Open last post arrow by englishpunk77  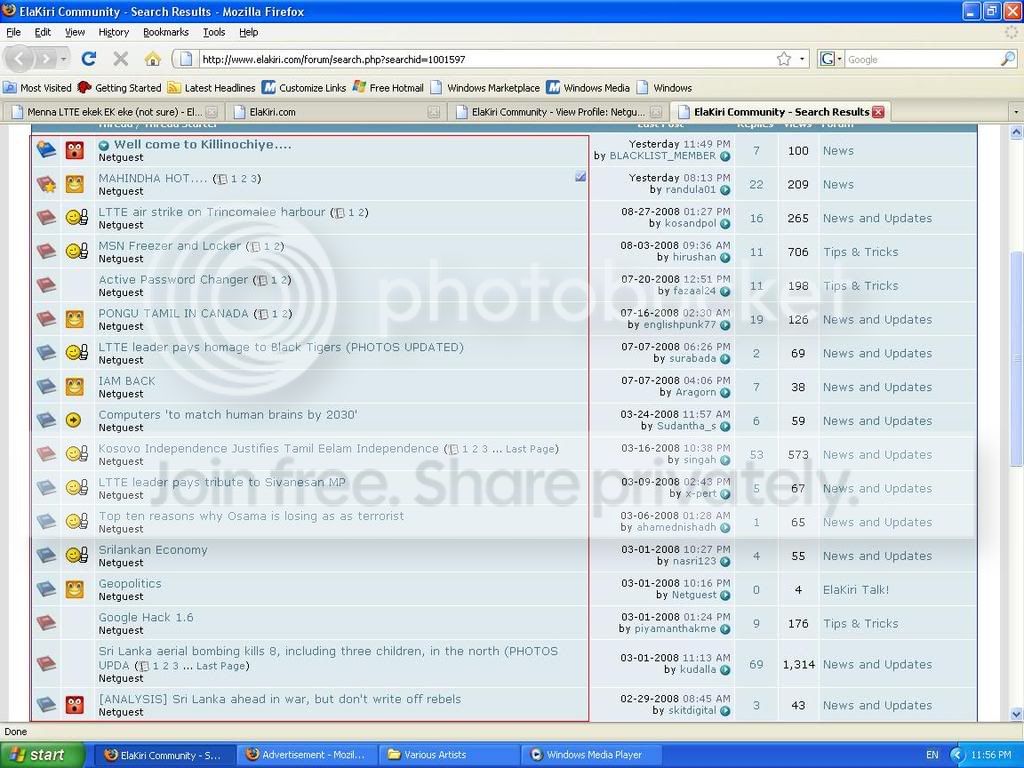tap(725, 325)
